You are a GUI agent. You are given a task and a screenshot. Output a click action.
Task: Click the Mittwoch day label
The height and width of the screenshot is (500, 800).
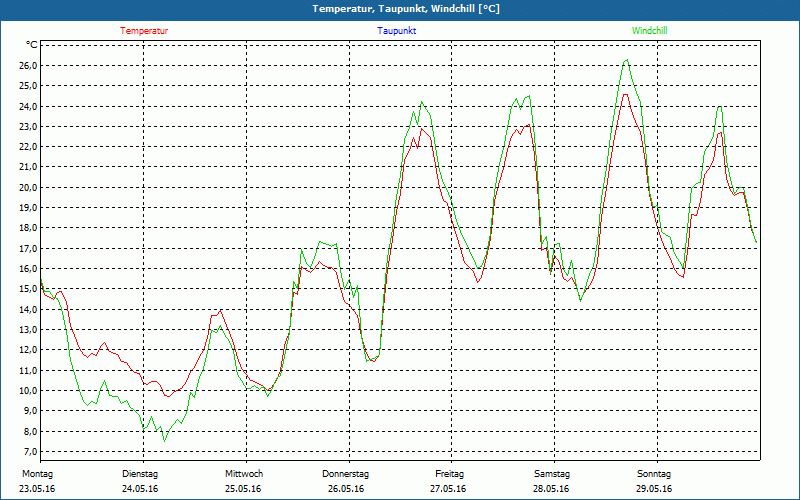pos(244,474)
